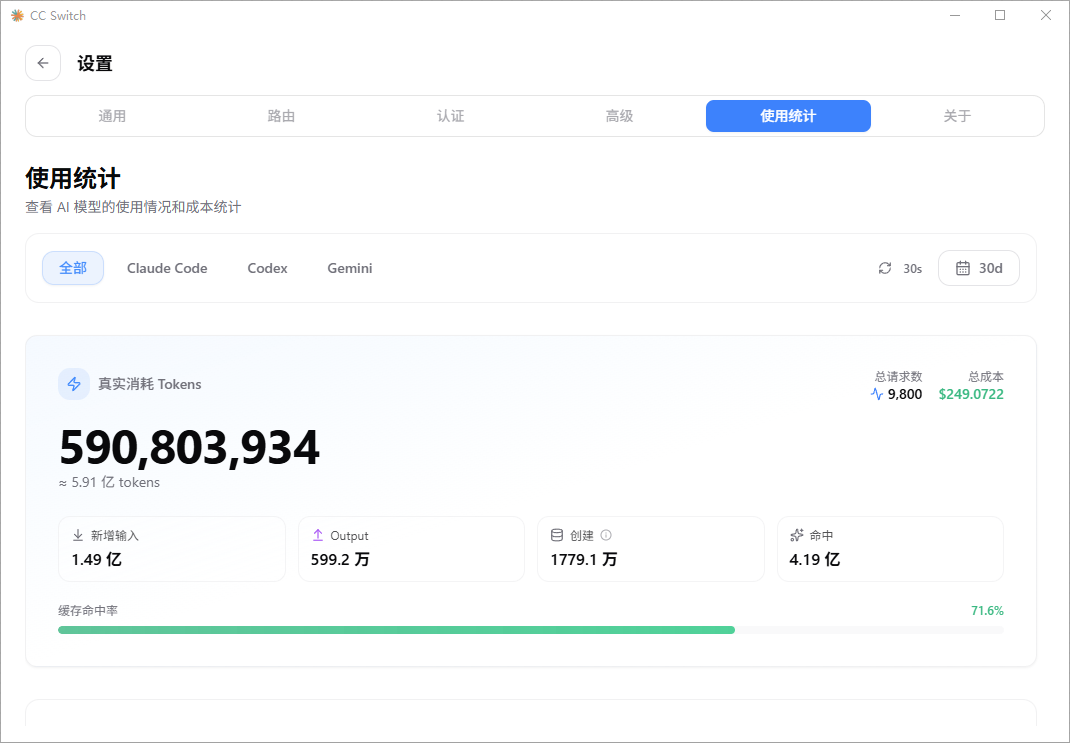Maximize the CC Switch window

tap(1000, 15)
